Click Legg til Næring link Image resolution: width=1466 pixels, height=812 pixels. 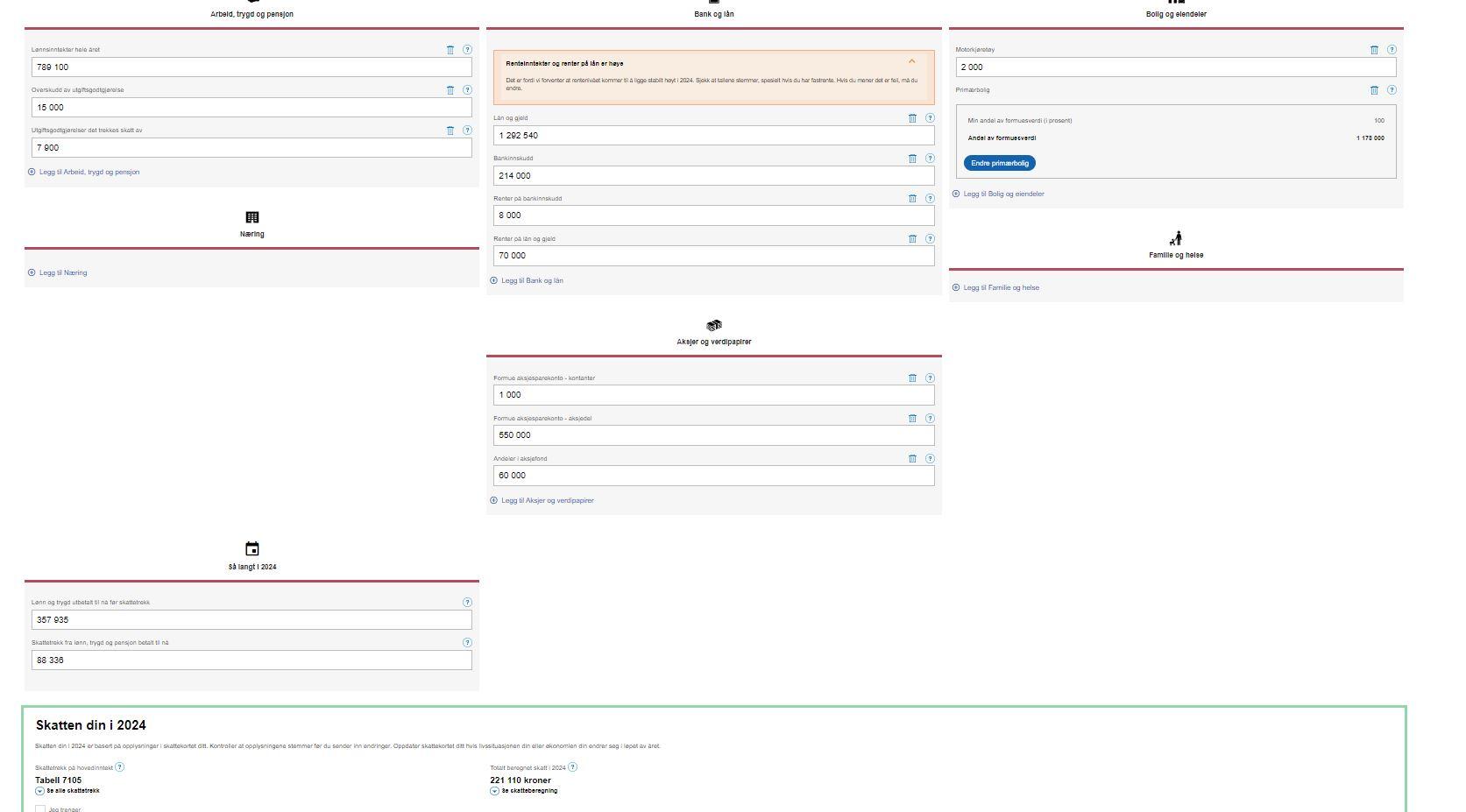click(58, 273)
